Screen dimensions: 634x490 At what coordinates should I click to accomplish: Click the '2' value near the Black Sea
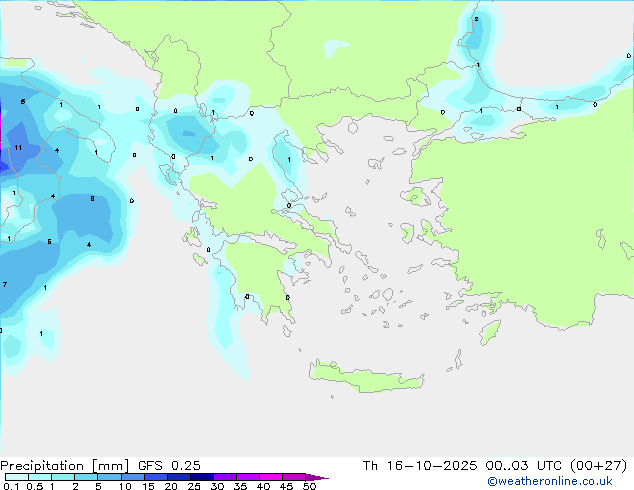(x=476, y=19)
